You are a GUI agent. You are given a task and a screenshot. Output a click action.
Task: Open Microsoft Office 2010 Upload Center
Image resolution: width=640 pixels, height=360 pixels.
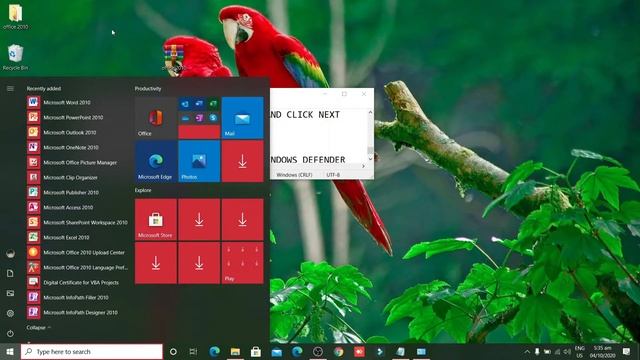tap(78, 252)
